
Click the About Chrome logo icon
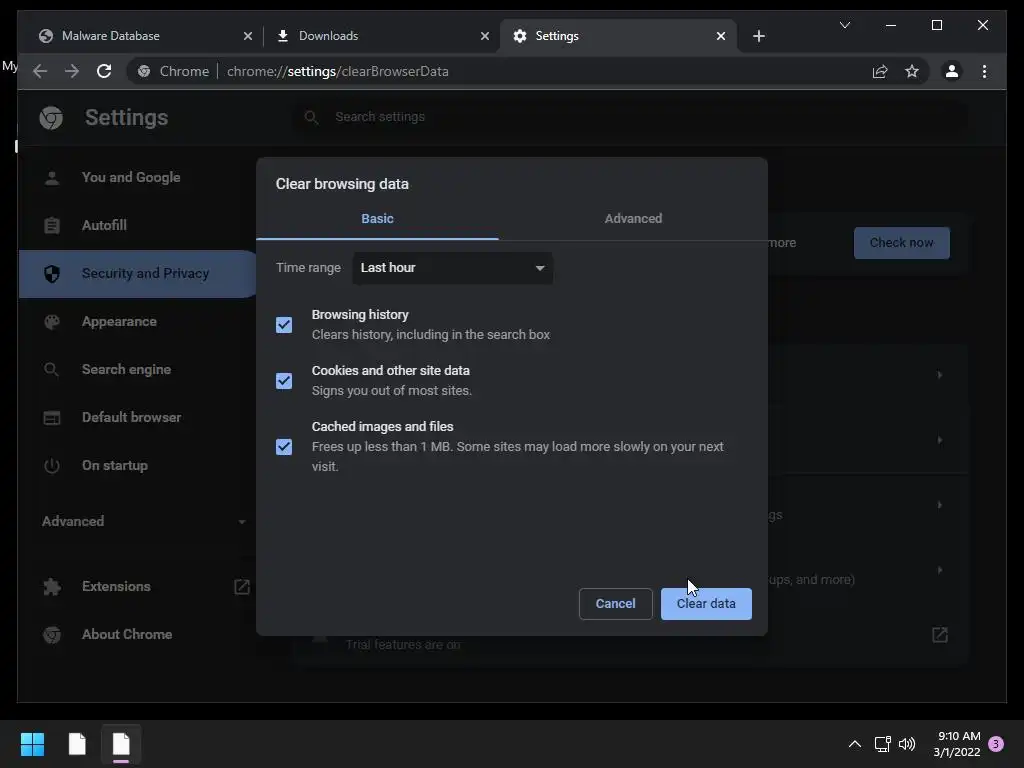click(x=52, y=634)
